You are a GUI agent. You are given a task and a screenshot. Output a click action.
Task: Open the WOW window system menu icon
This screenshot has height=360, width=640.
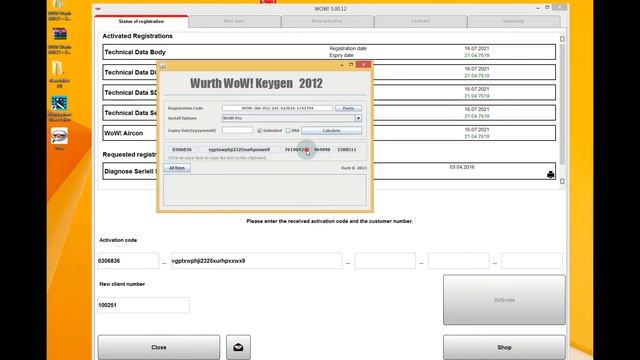[x=98, y=9]
